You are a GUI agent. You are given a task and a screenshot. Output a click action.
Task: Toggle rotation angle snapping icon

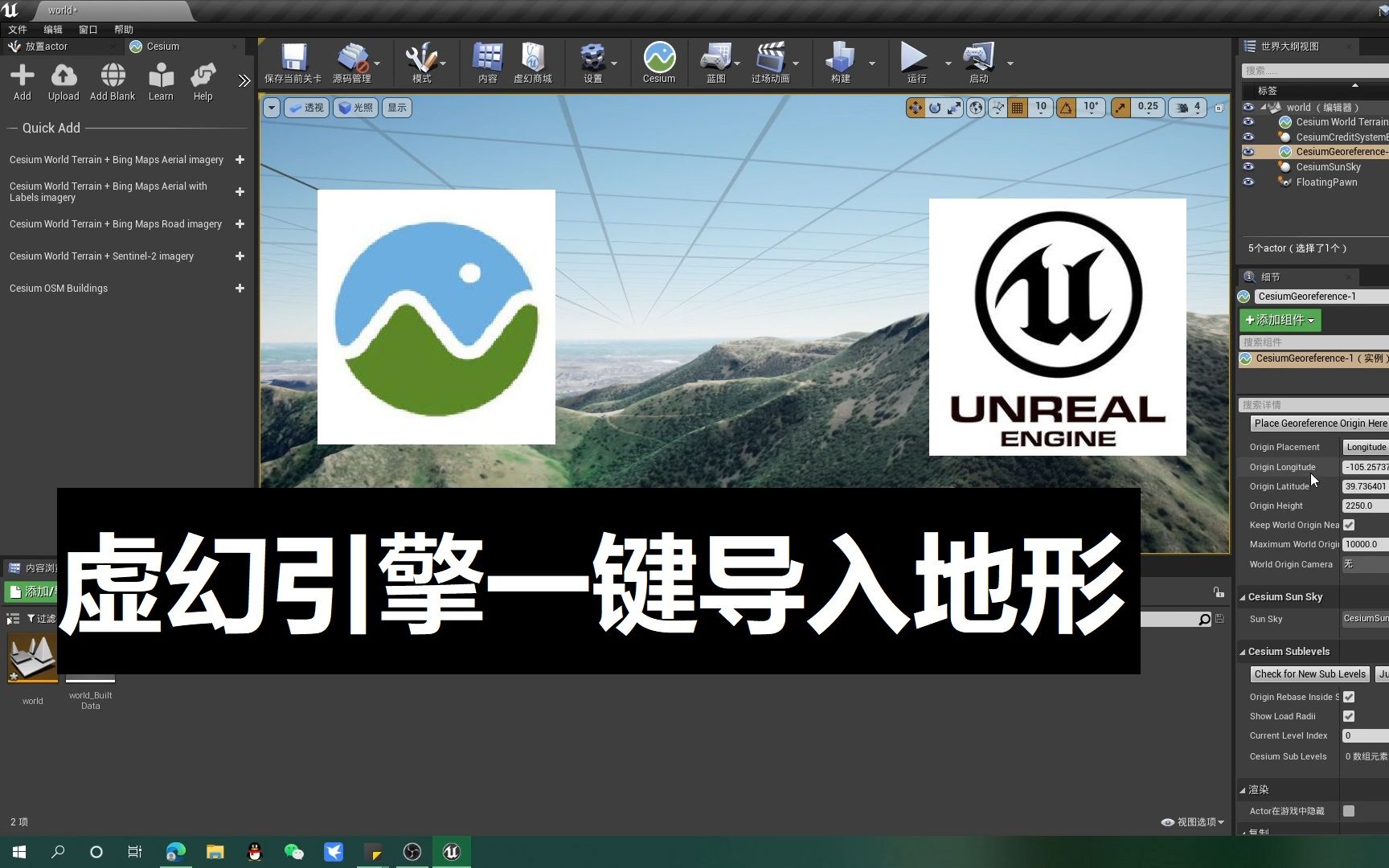(x=1066, y=108)
